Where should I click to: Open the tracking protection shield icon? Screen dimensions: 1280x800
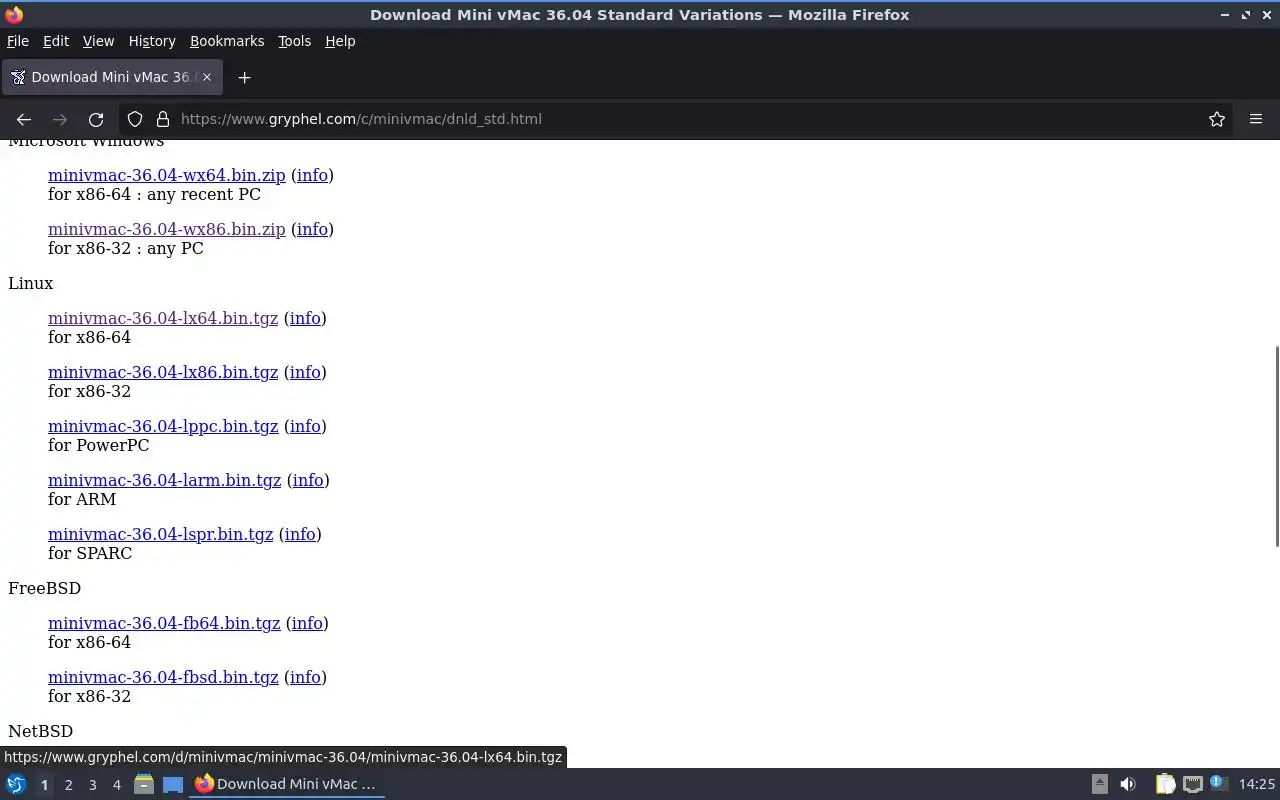[x=135, y=119]
